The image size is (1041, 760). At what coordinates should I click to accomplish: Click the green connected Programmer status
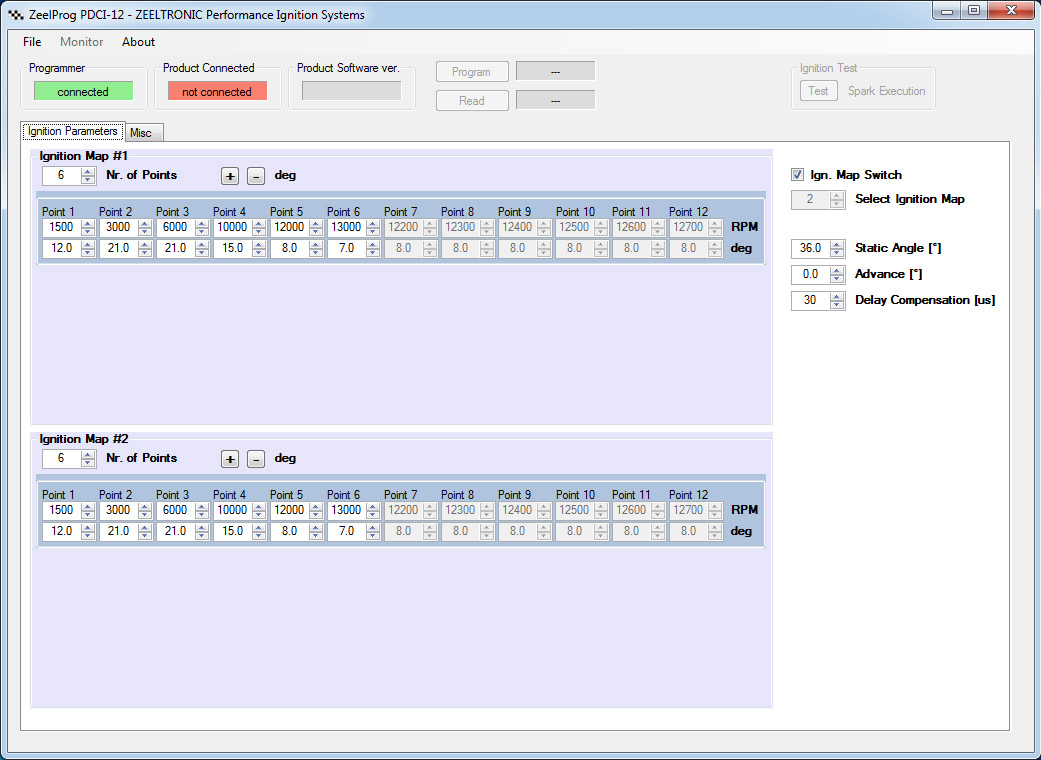(x=83, y=91)
